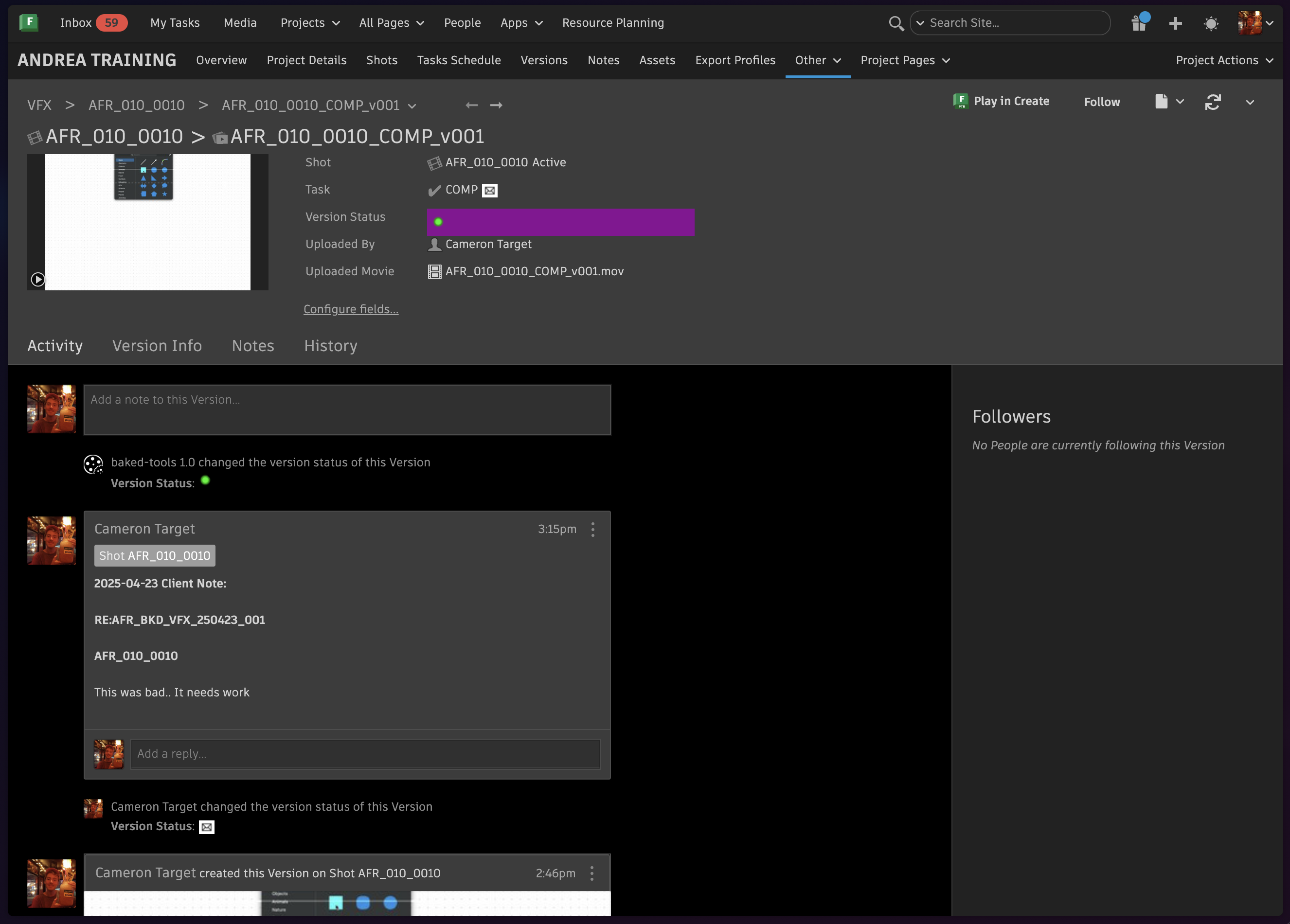Play the version thumbnail movie
1290x924 pixels.
pos(37,279)
